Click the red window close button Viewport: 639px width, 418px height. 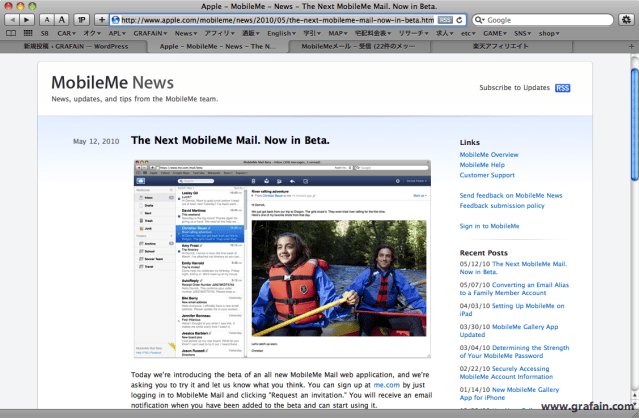point(9,6)
